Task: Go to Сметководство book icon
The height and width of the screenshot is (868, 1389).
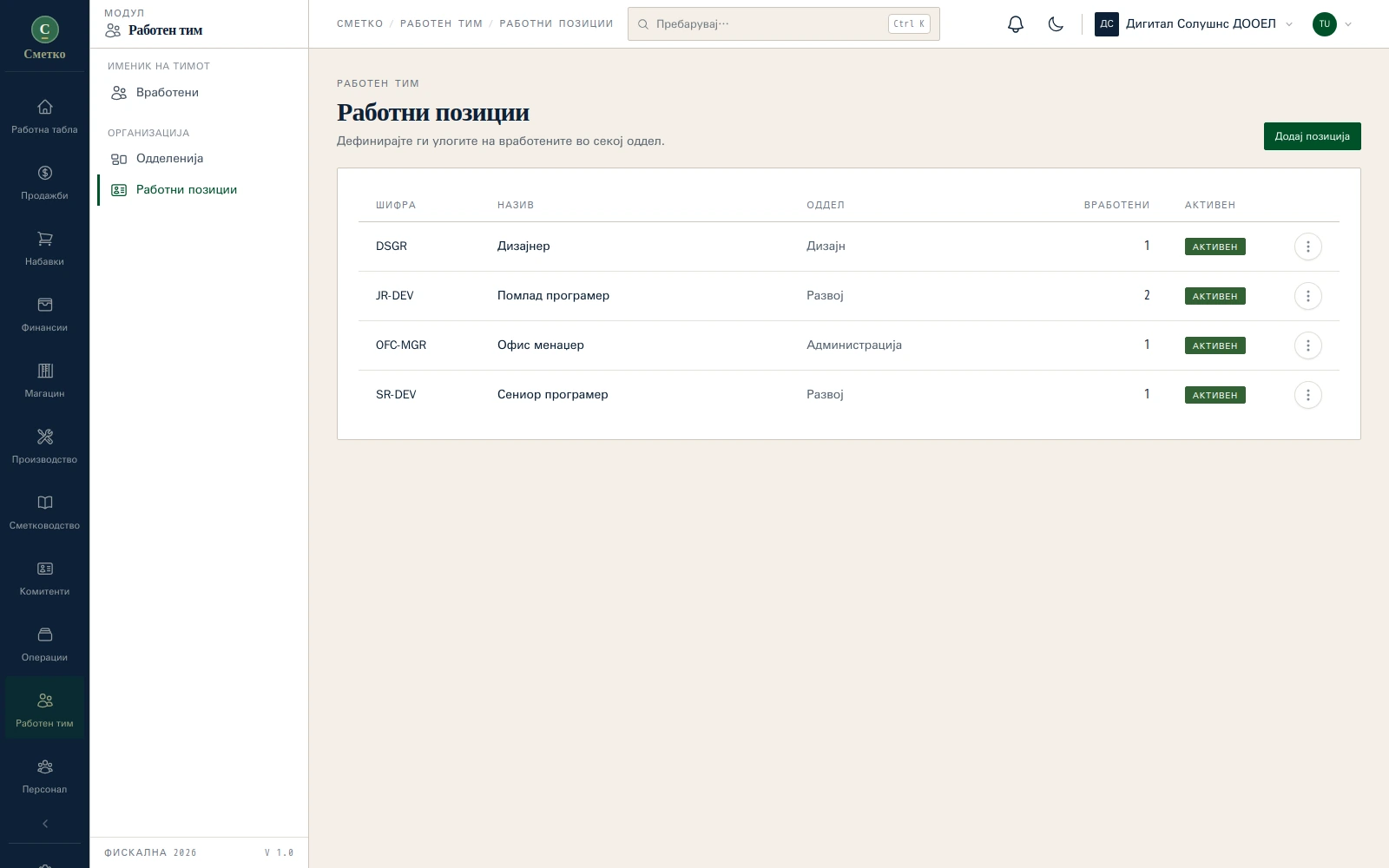Action: pyautogui.click(x=44, y=503)
